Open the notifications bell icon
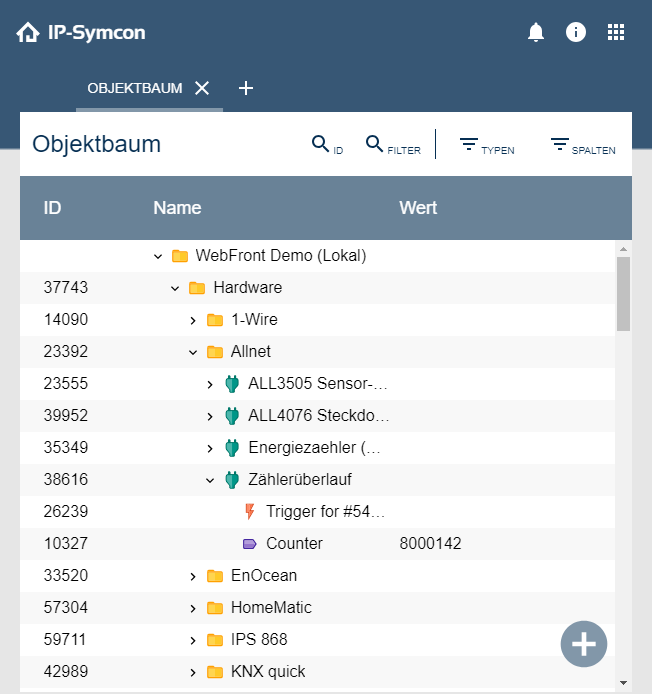652x694 pixels. click(x=536, y=32)
